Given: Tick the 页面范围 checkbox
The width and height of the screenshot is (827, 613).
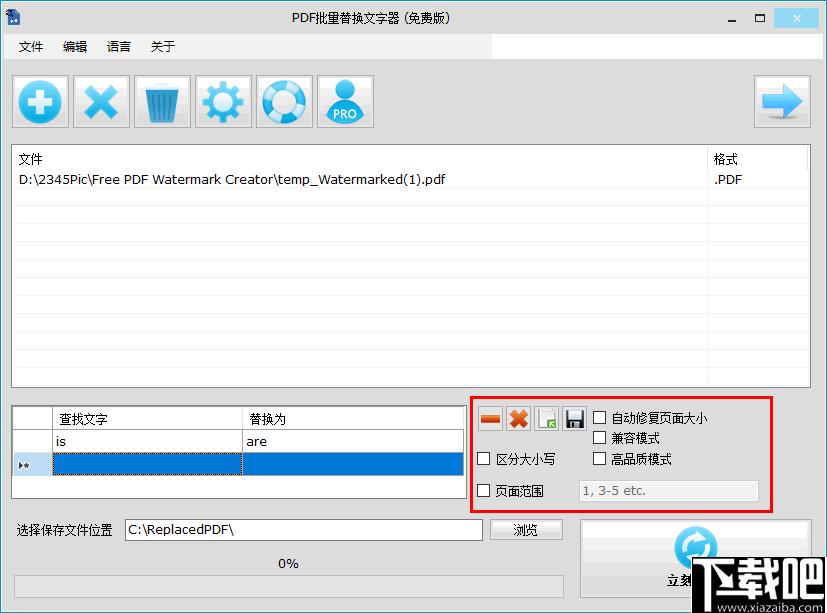Looking at the screenshot, I should point(484,491).
